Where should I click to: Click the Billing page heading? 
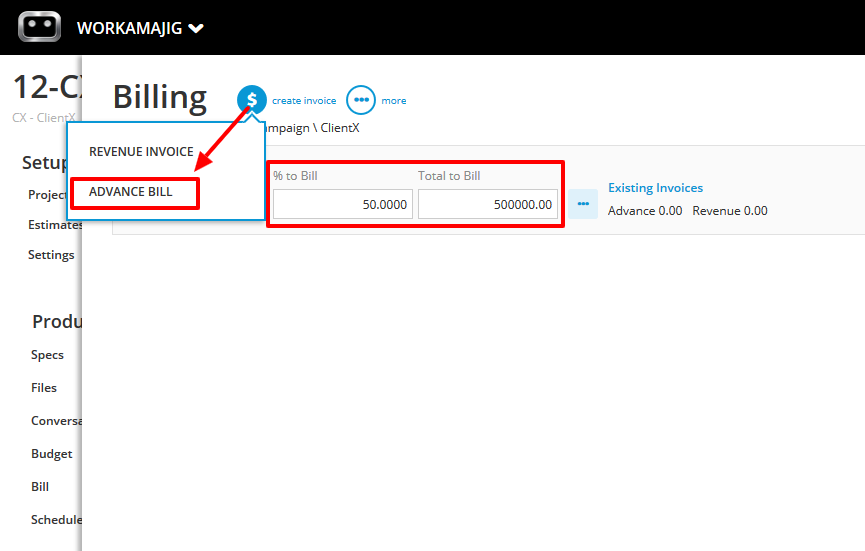pos(160,97)
